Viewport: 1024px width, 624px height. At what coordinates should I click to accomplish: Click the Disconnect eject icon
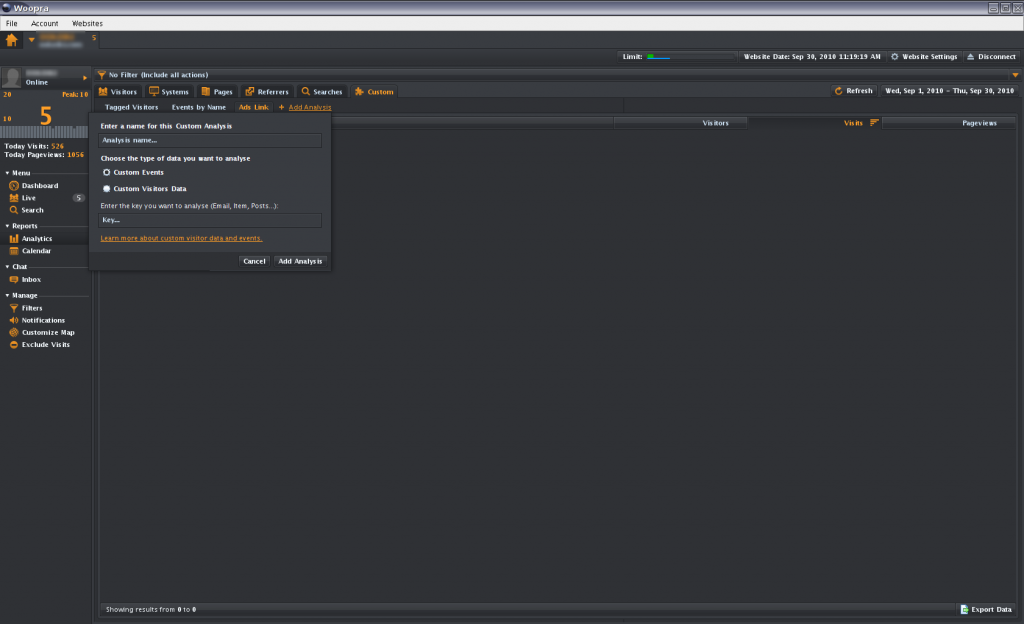point(970,57)
